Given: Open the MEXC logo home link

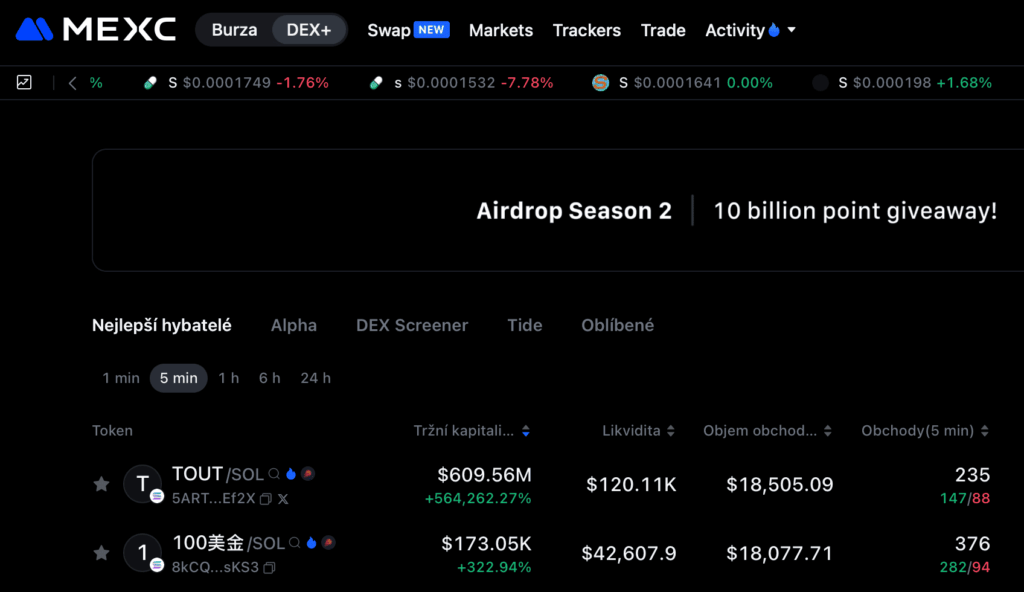Looking at the screenshot, I should click(96, 29).
